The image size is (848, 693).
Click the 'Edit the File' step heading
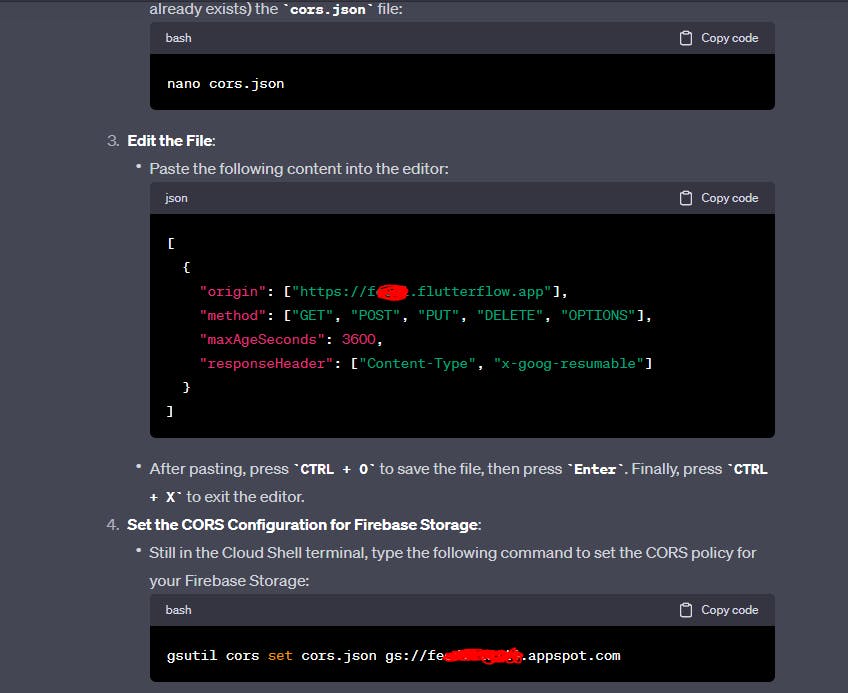(x=171, y=141)
